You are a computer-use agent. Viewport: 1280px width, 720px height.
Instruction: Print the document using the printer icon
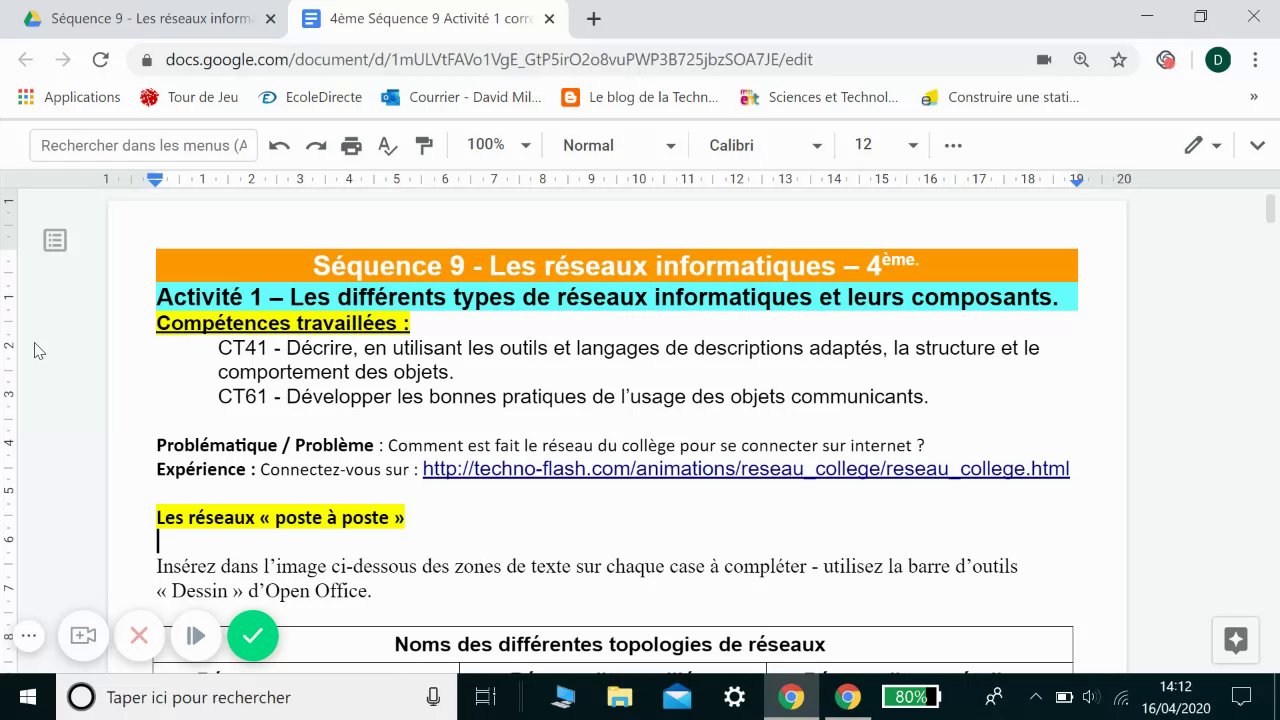351,146
